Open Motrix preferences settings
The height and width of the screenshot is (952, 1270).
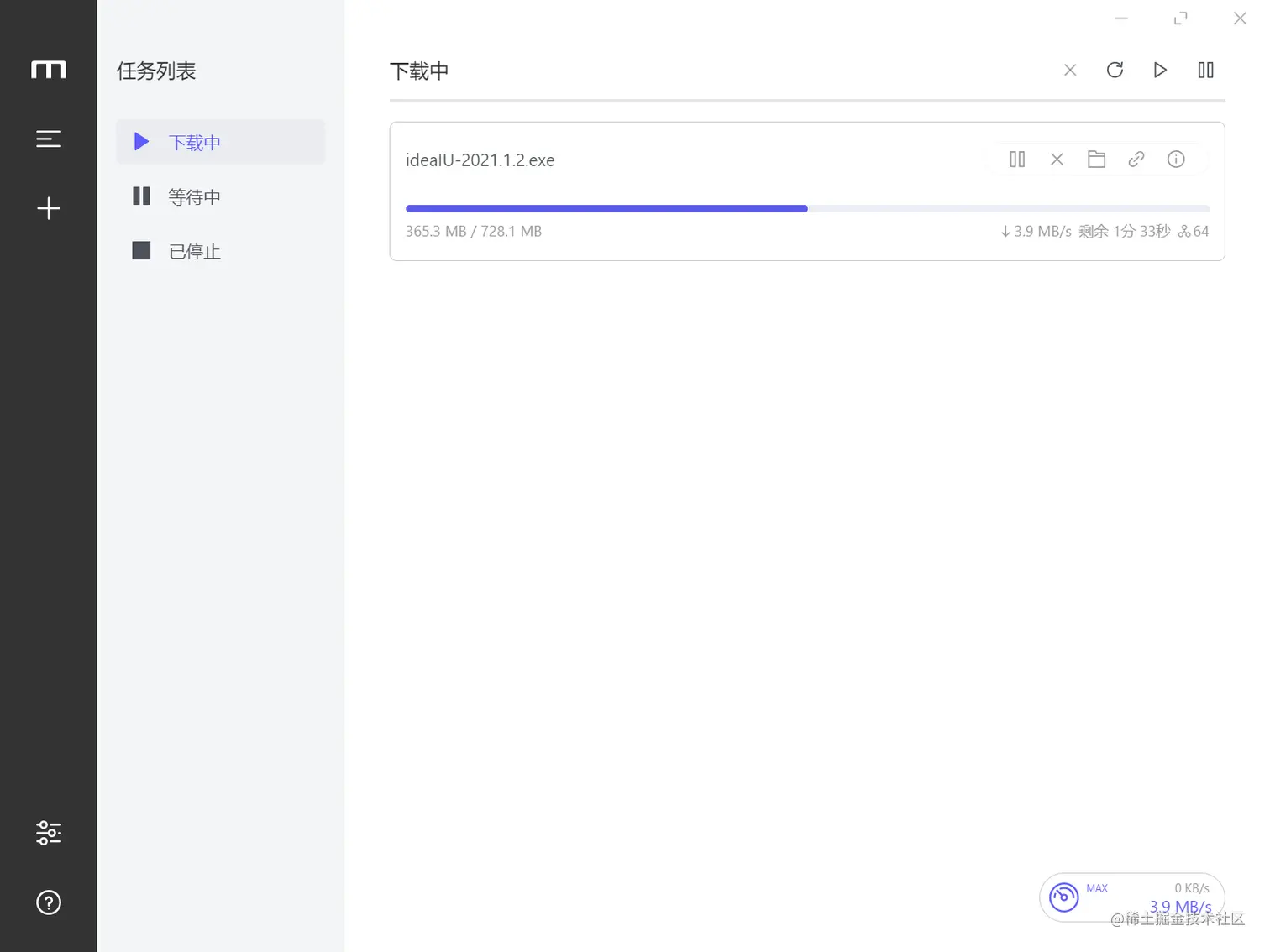[x=48, y=832]
